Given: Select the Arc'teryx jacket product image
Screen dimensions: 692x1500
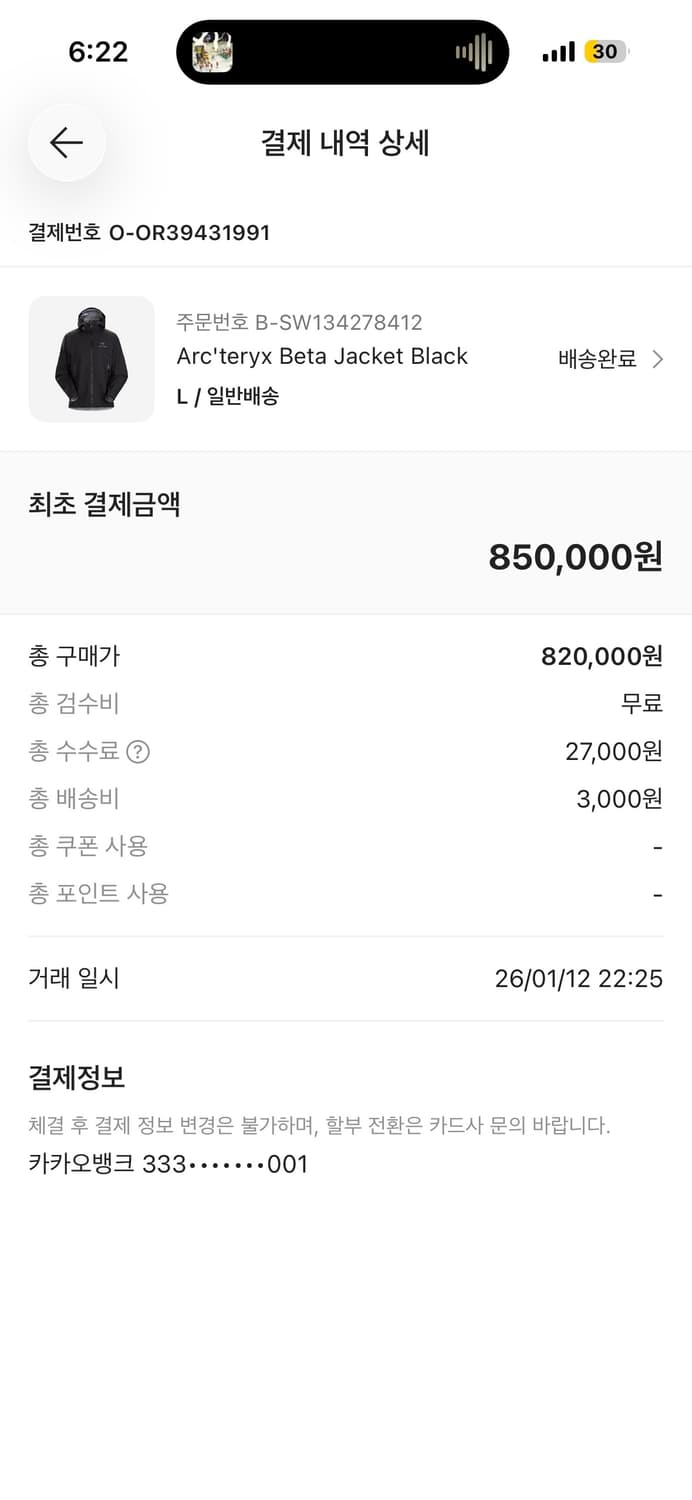Looking at the screenshot, I should coord(91,359).
